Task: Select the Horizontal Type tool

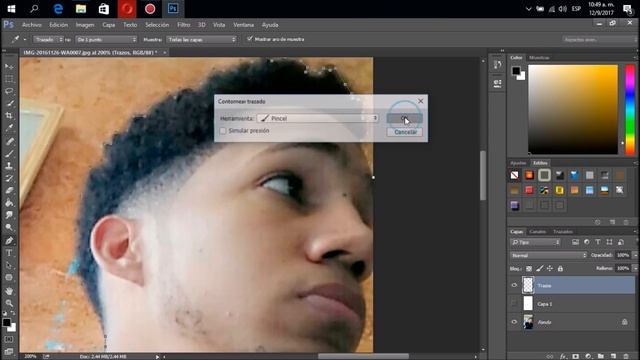Action: [x=9, y=253]
